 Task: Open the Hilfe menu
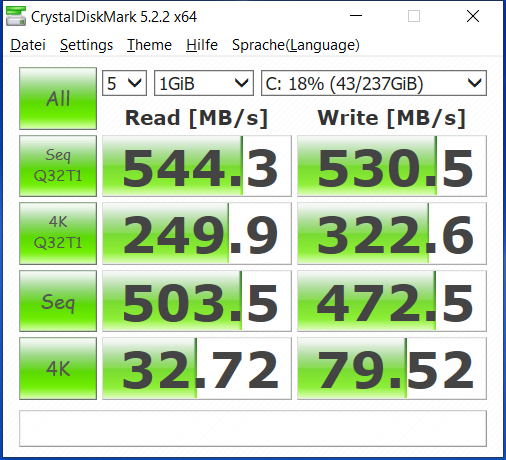202,45
